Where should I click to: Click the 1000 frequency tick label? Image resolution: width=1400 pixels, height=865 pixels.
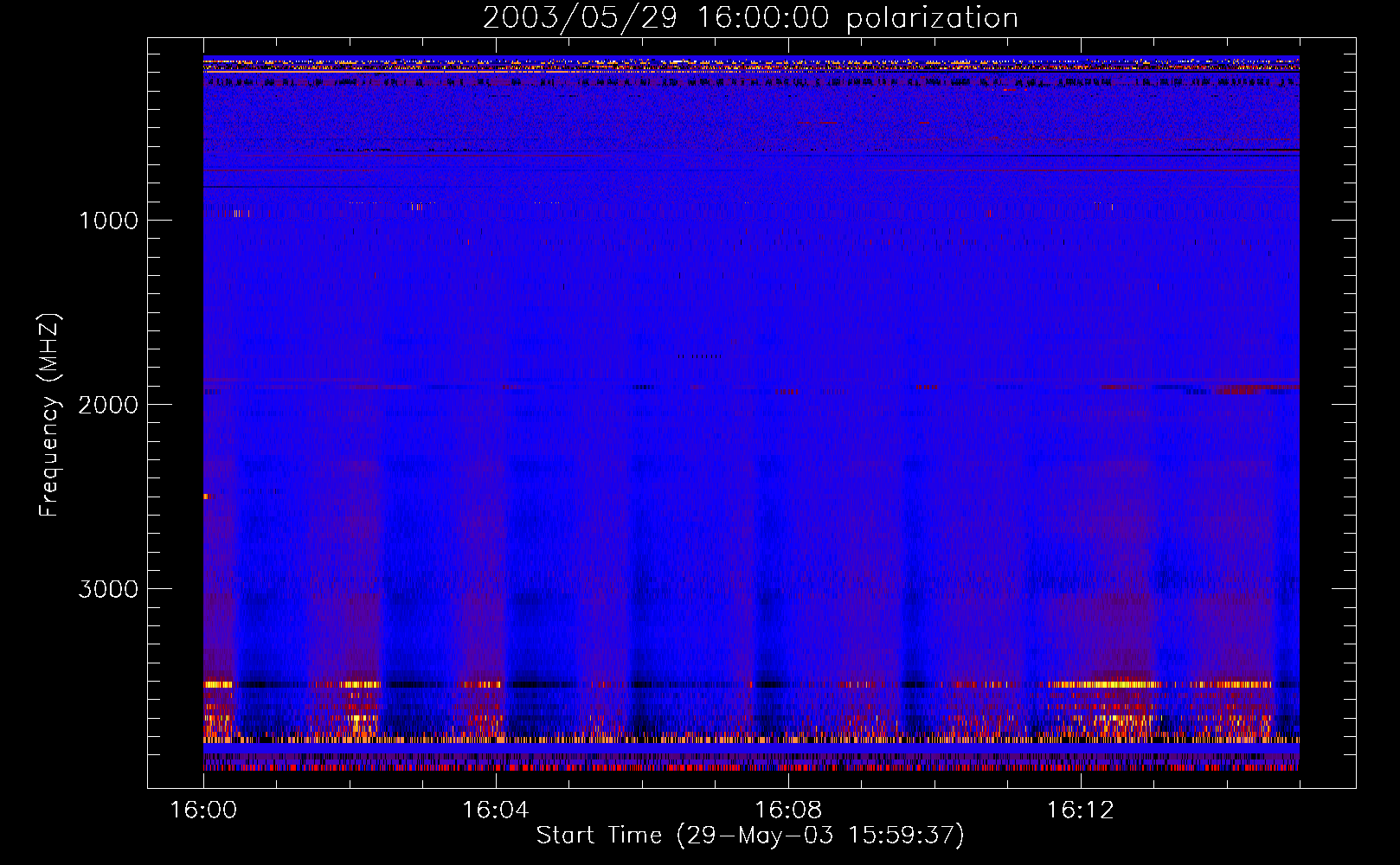coord(108,221)
